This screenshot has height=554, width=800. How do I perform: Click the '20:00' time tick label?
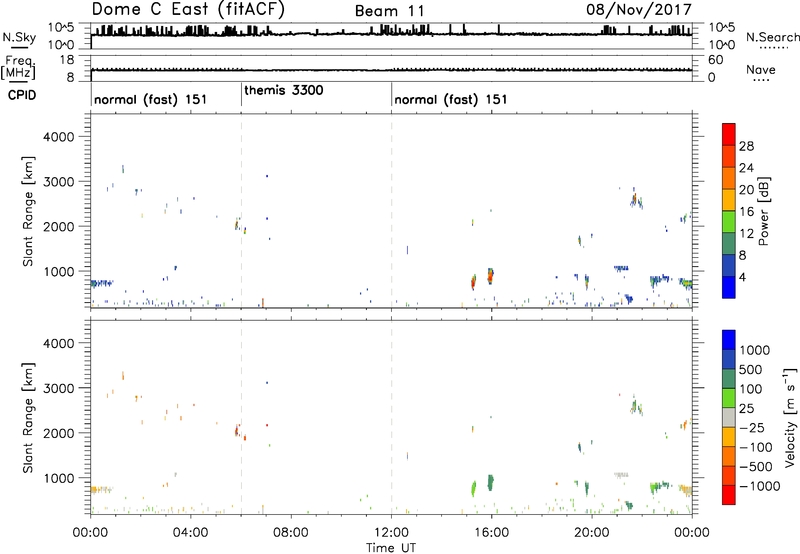point(591,533)
